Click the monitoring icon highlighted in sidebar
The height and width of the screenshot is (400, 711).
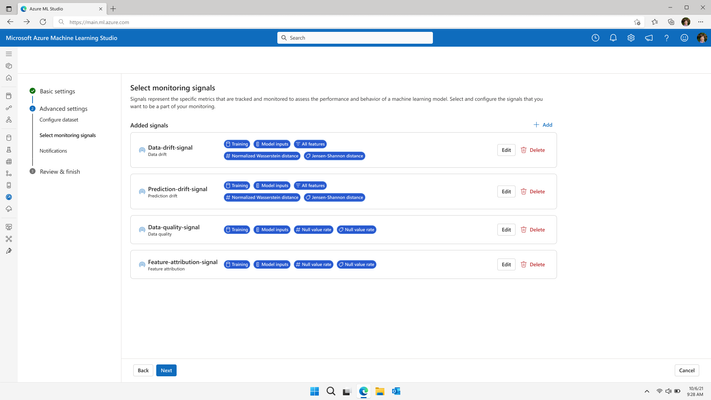point(9,197)
